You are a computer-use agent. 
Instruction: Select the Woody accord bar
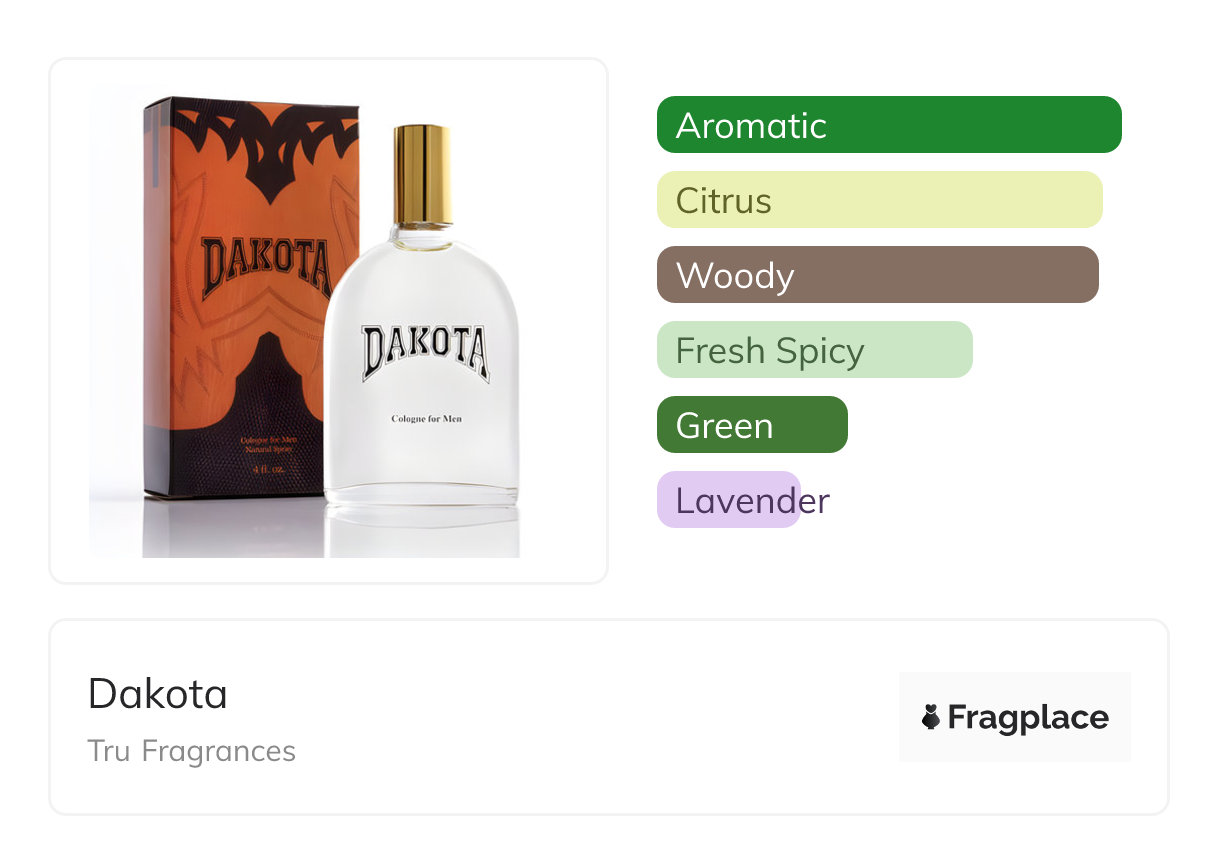click(878, 275)
